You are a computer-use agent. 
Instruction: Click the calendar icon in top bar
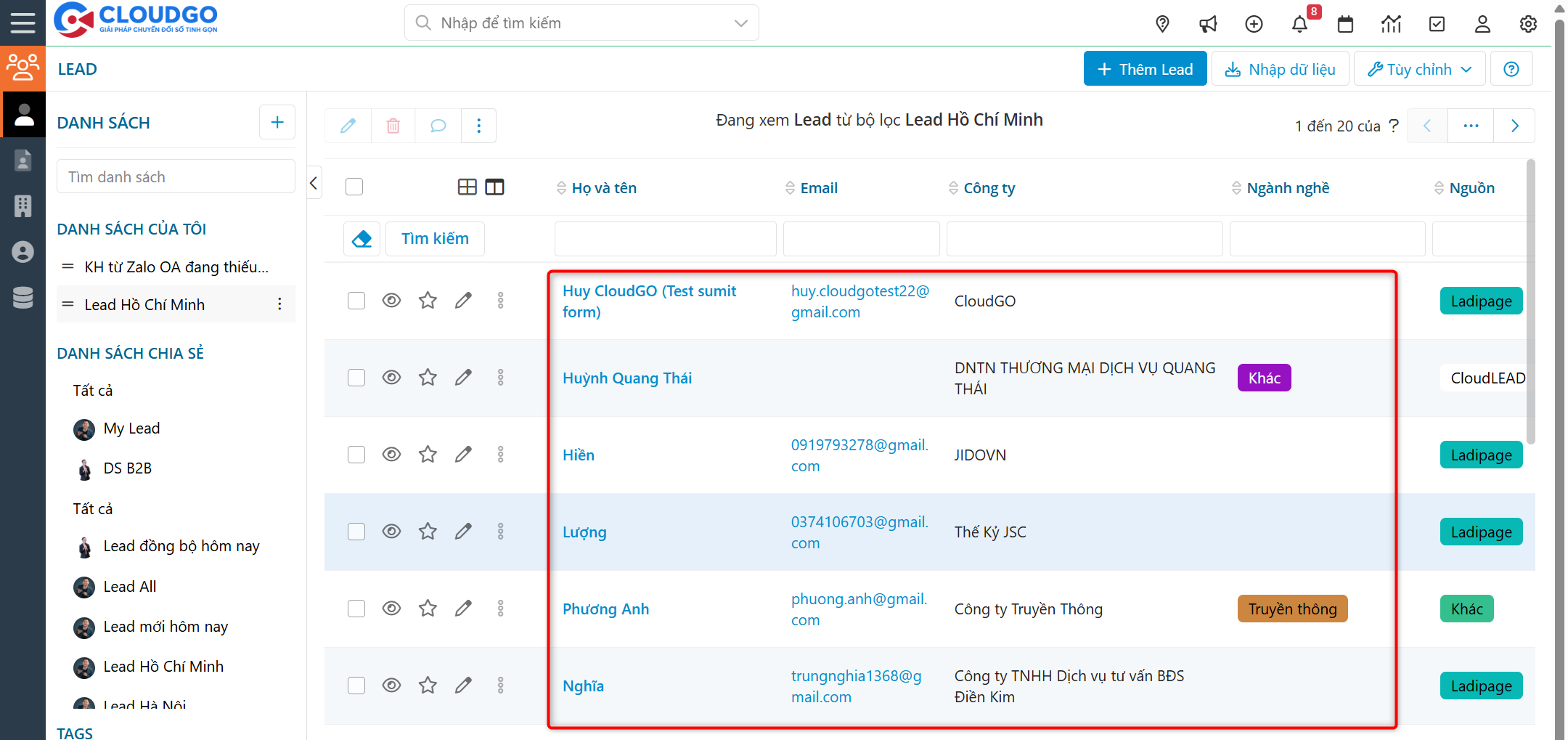click(x=1345, y=24)
